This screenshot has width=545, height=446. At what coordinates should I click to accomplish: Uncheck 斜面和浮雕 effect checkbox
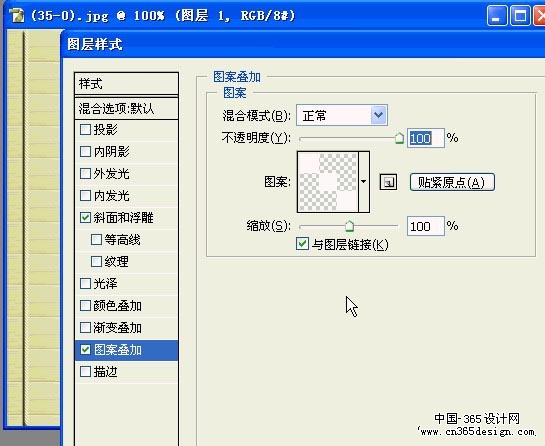click(x=85, y=218)
